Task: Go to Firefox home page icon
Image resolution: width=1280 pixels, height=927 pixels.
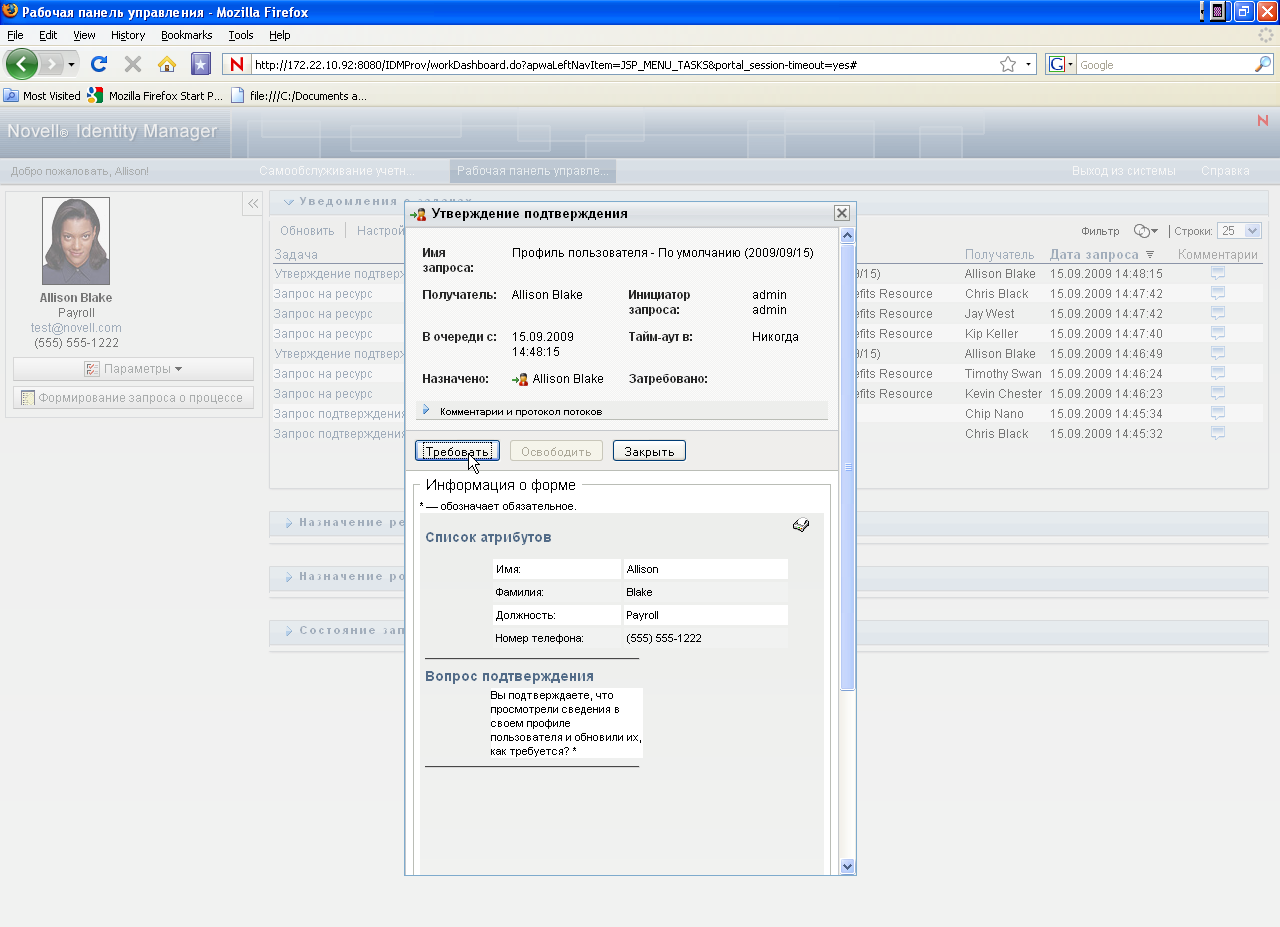Action: (x=167, y=65)
